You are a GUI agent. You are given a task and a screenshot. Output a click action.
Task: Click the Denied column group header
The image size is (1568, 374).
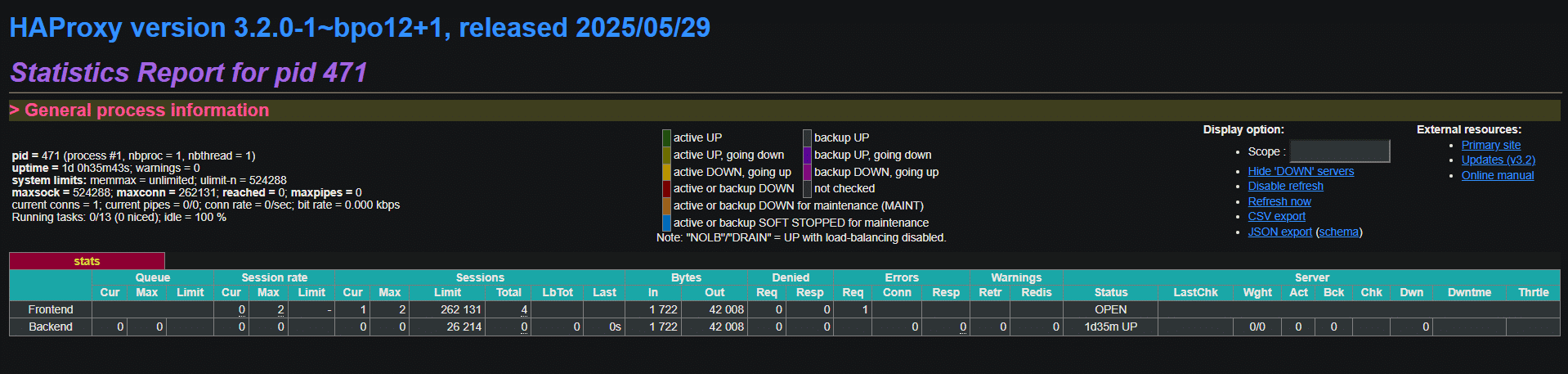point(791,277)
